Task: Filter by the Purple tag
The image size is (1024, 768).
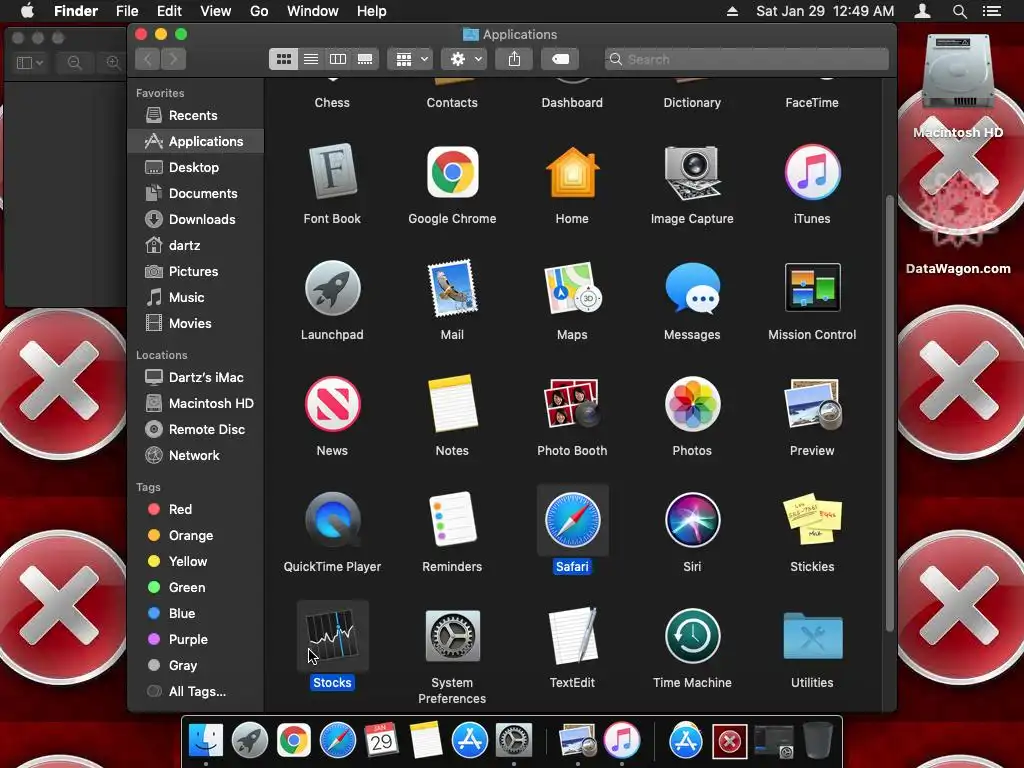Action: click(196, 639)
